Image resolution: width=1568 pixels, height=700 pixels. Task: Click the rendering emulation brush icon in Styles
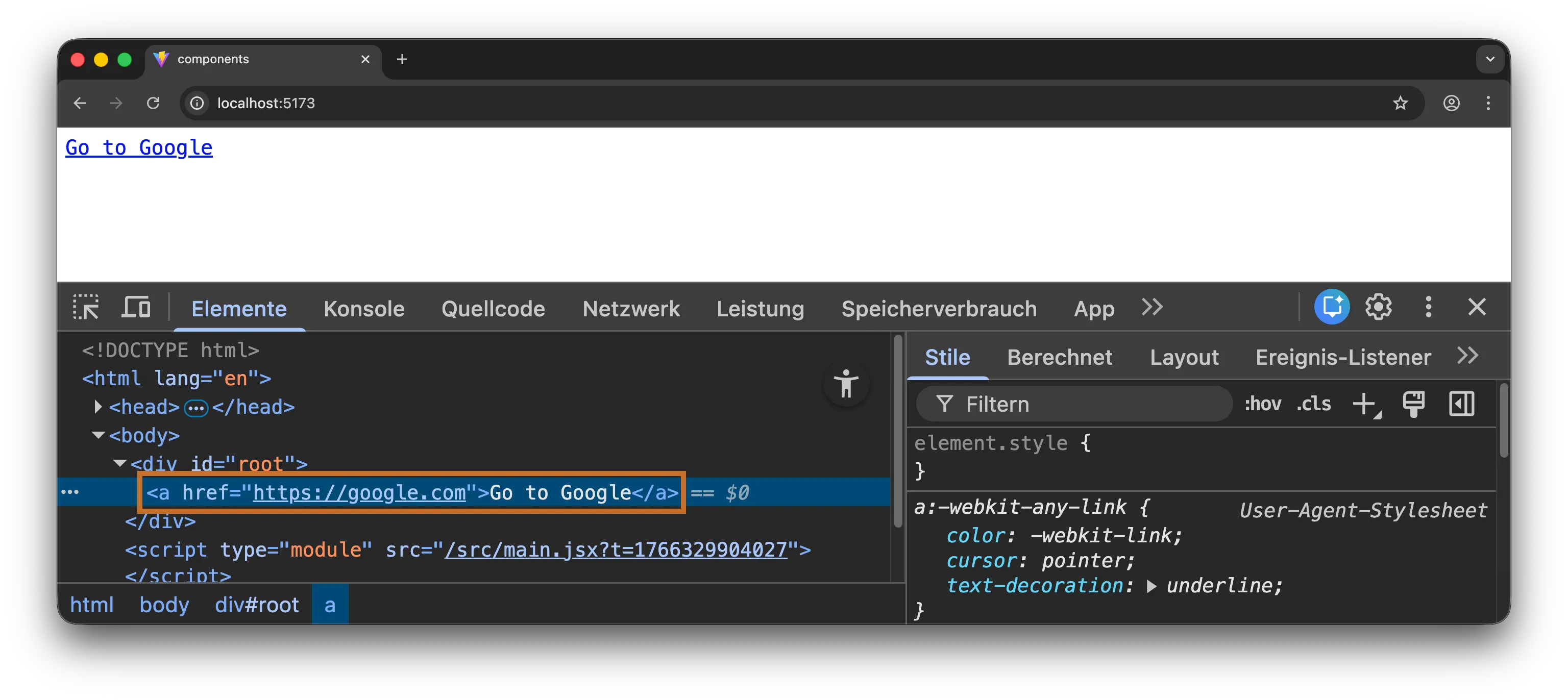coord(1413,404)
